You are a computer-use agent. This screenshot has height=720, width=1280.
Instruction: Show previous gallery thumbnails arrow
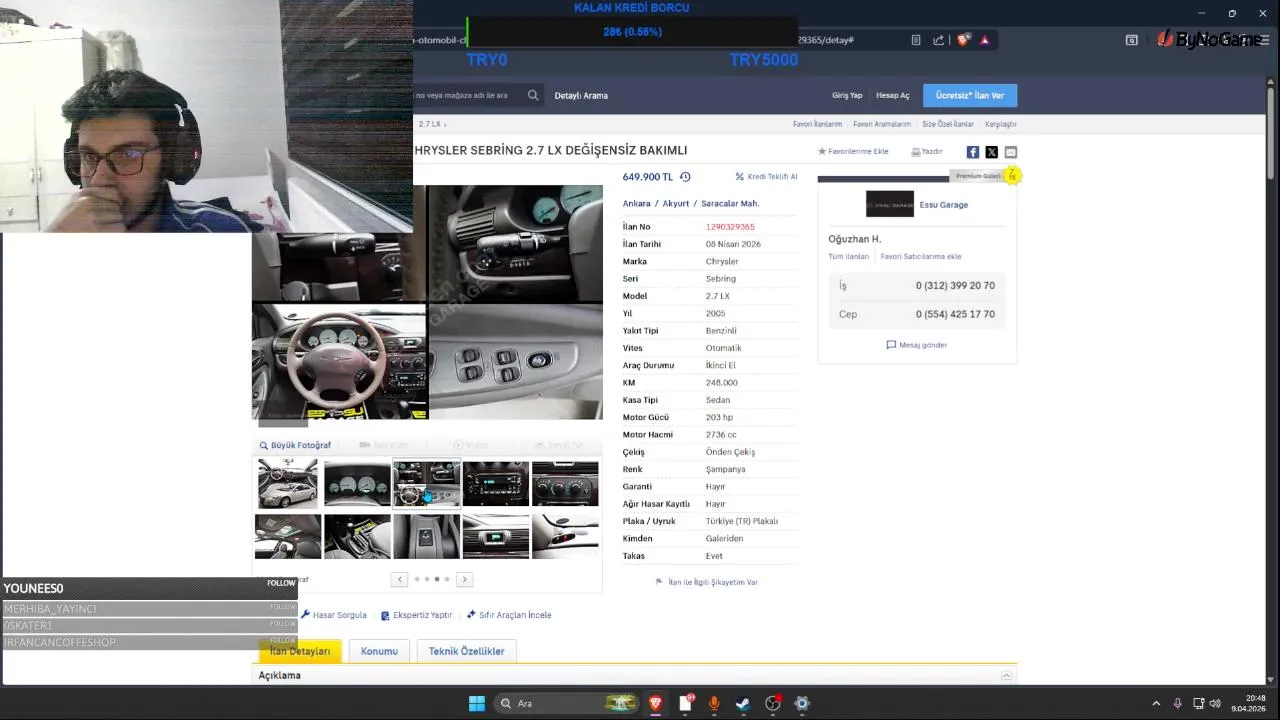(399, 579)
